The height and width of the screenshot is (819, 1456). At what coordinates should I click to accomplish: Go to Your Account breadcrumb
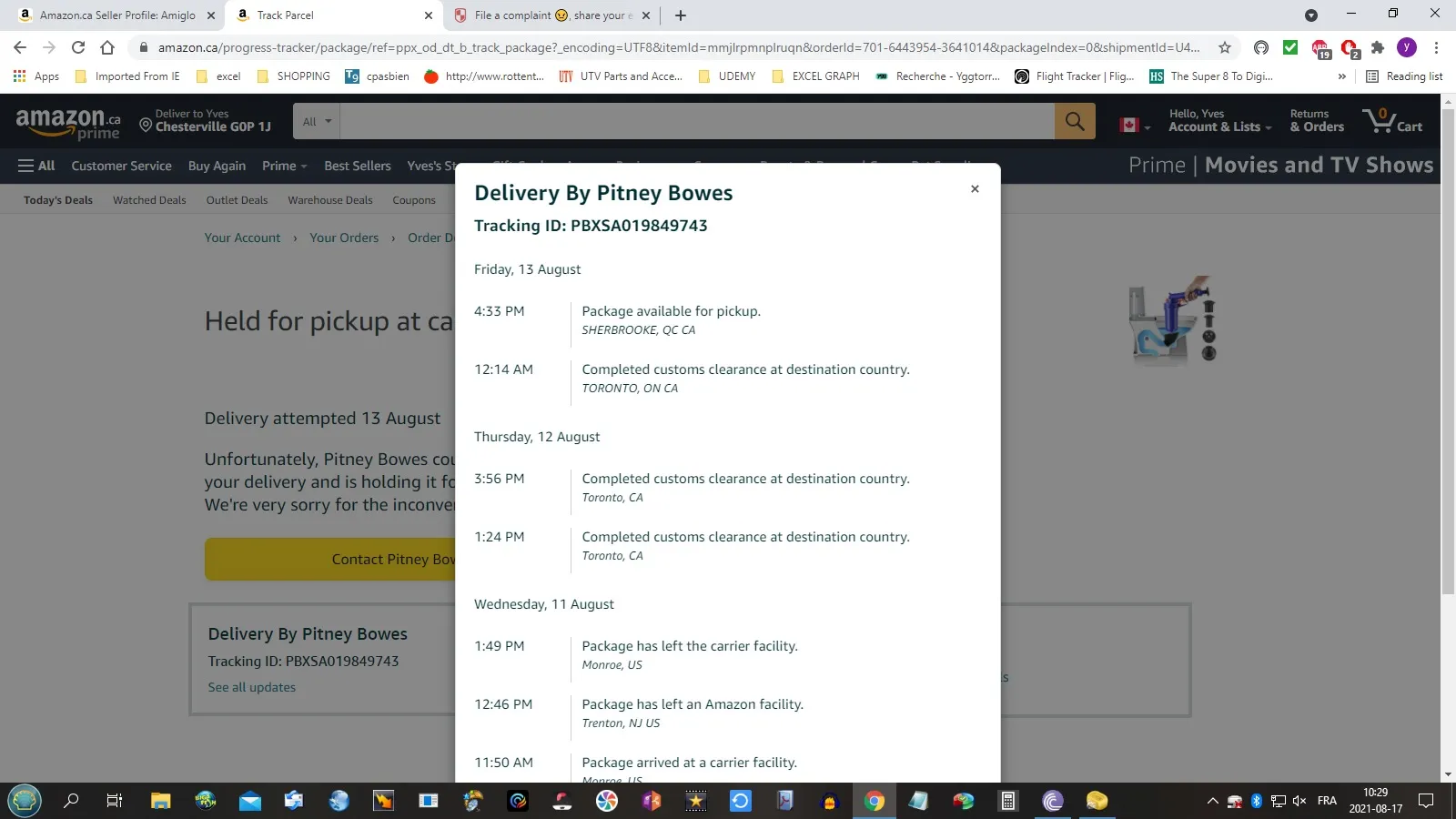(x=242, y=238)
